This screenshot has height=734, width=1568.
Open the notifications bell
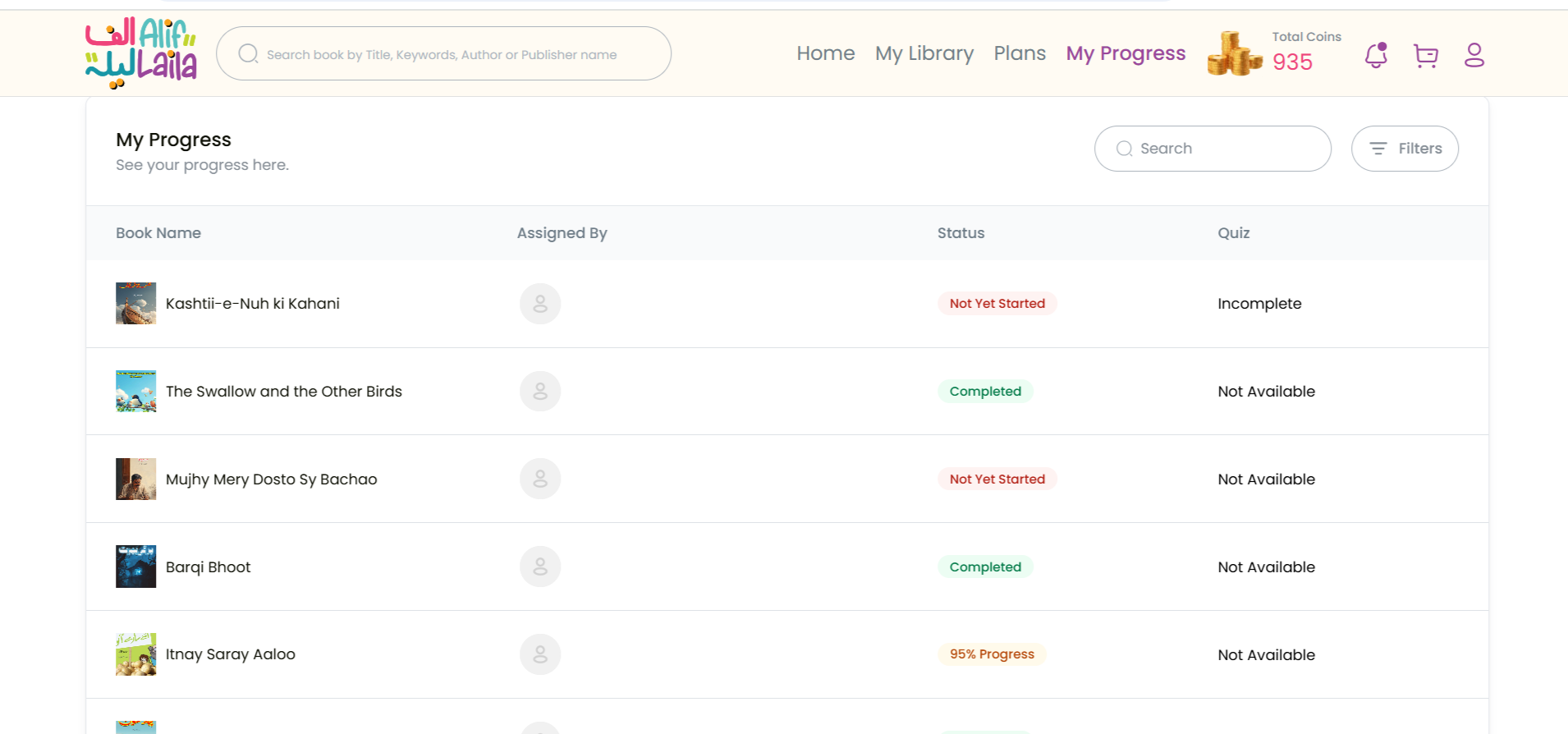pos(1376,55)
